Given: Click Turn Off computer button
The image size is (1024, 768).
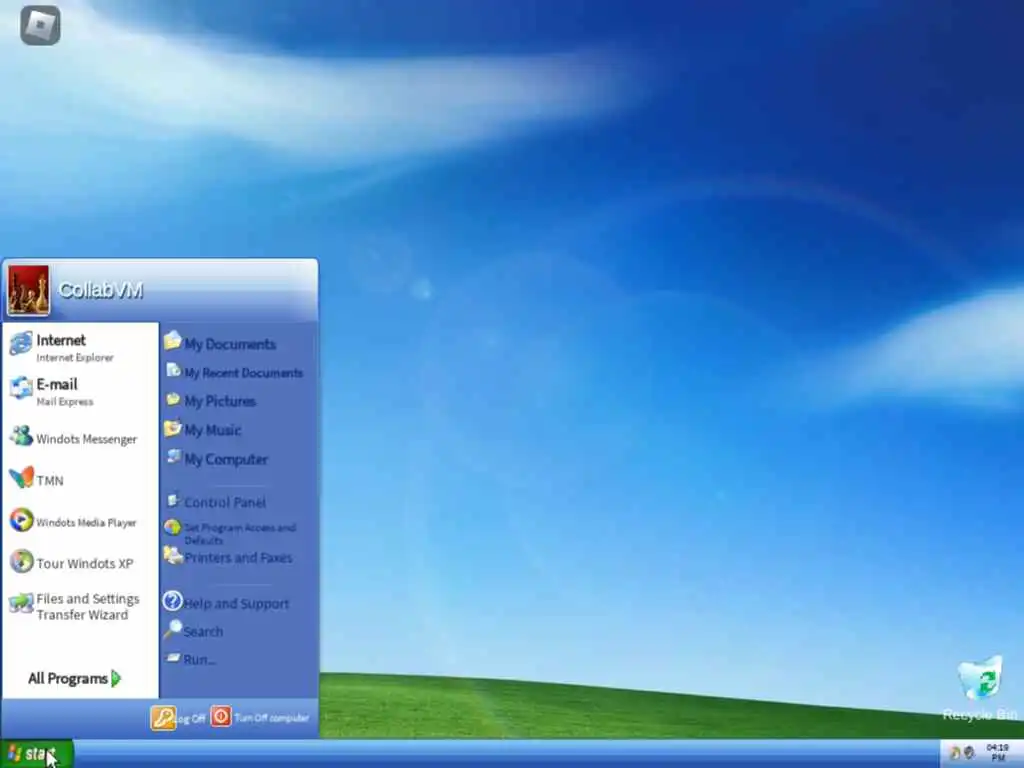Looking at the screenshot, I should [x=260, y=717].
